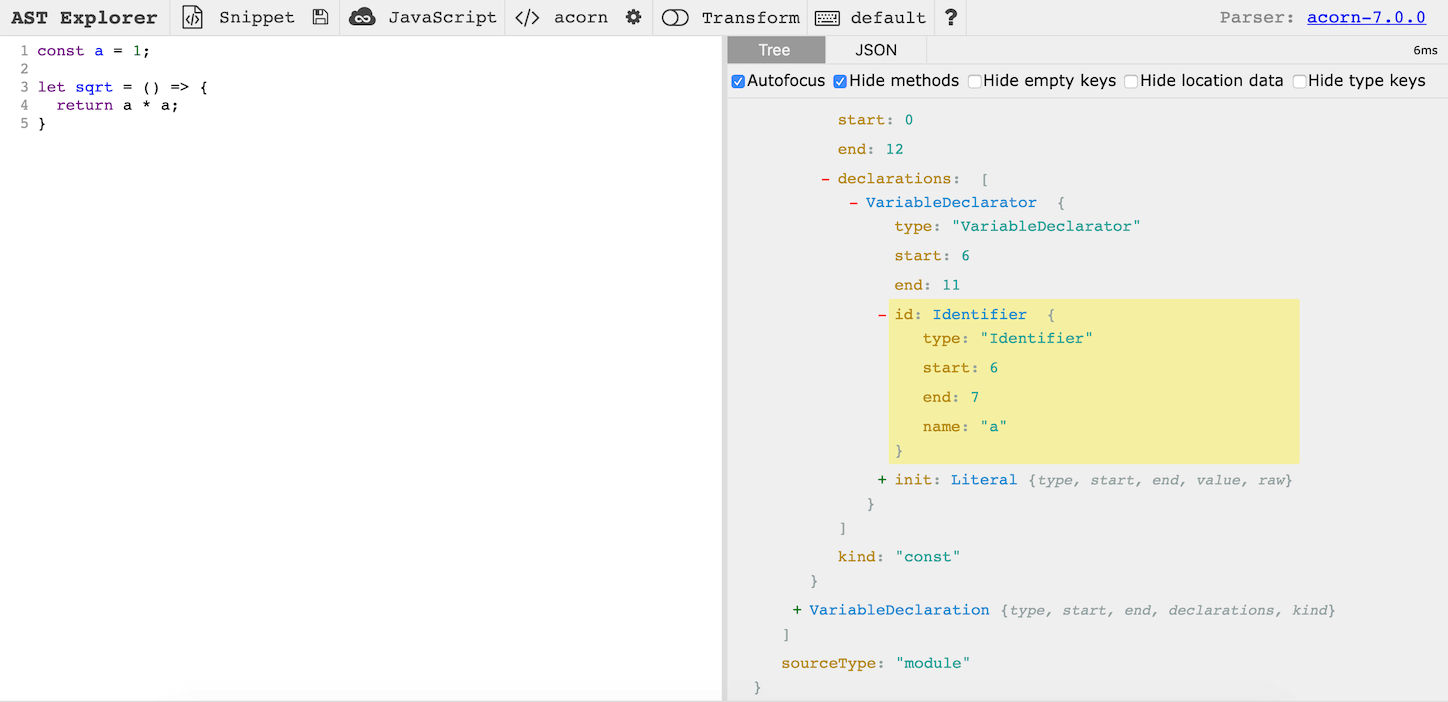
Task: Expand the init Literal node
Action: (x=882, y=480)
